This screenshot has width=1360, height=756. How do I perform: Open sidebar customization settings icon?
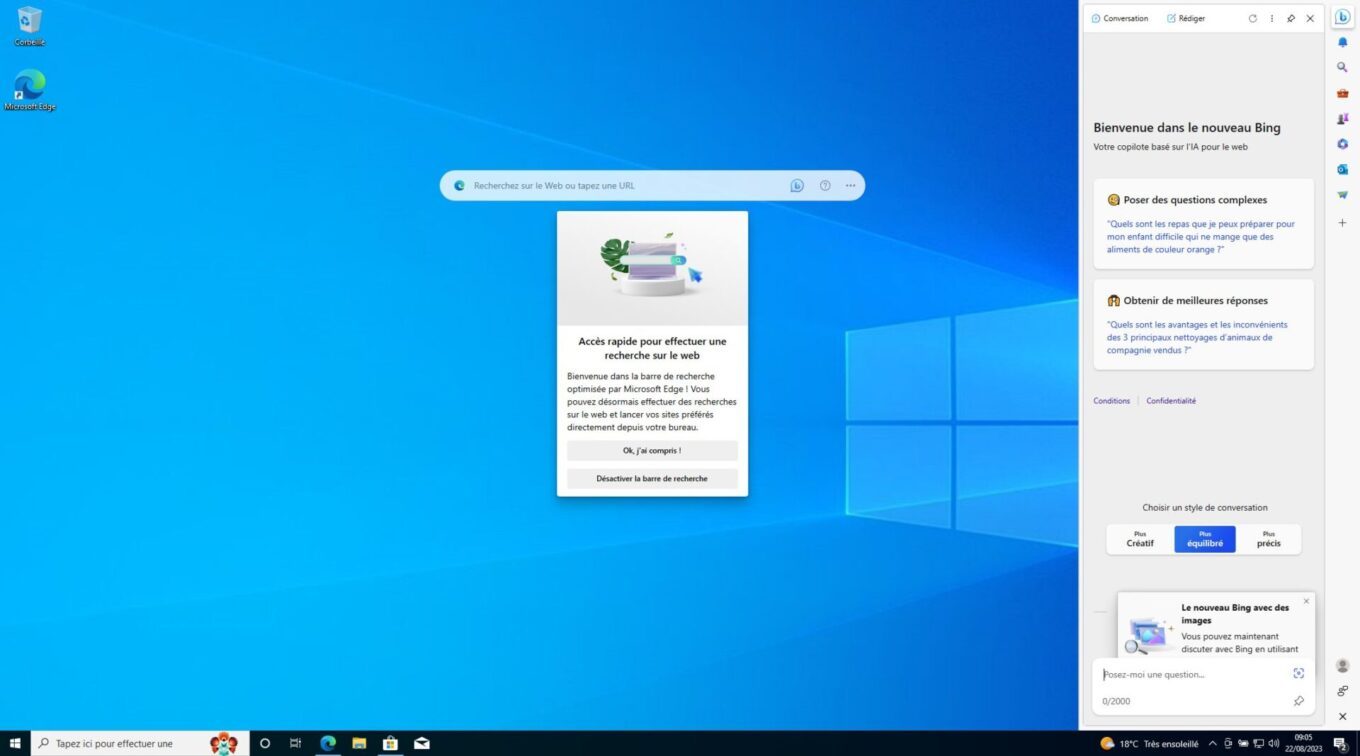pyautogui.click(x=1343, y=691)
